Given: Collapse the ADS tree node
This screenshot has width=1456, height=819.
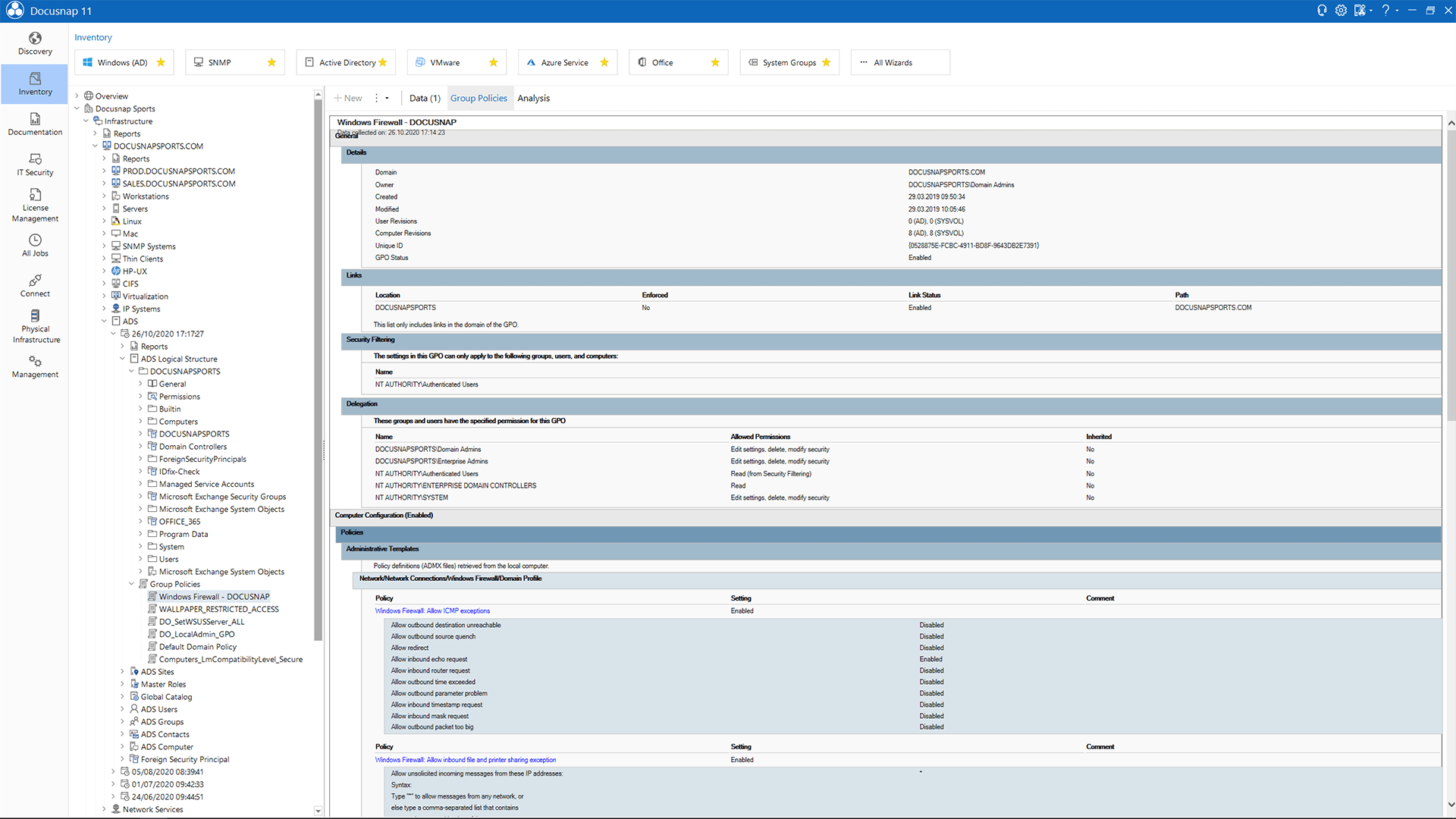Looking at the screenshot, I should point(104,322).
